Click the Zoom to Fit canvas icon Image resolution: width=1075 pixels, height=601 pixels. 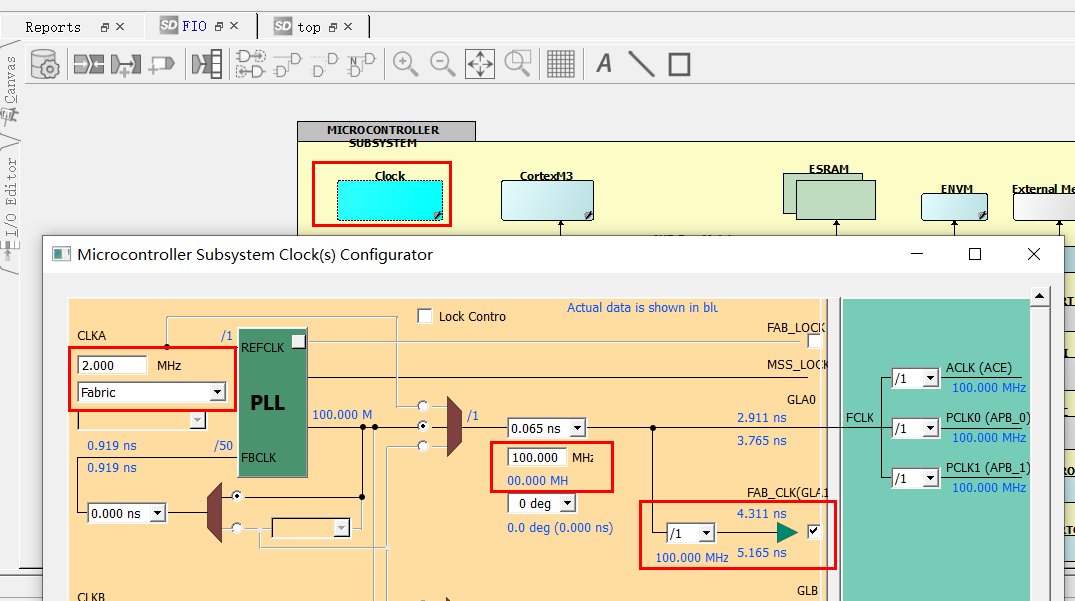480,64
